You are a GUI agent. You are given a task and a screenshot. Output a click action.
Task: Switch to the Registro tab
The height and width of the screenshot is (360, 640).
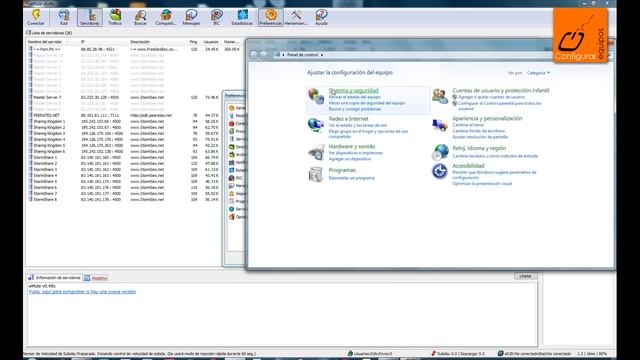[x=96, y=278]
